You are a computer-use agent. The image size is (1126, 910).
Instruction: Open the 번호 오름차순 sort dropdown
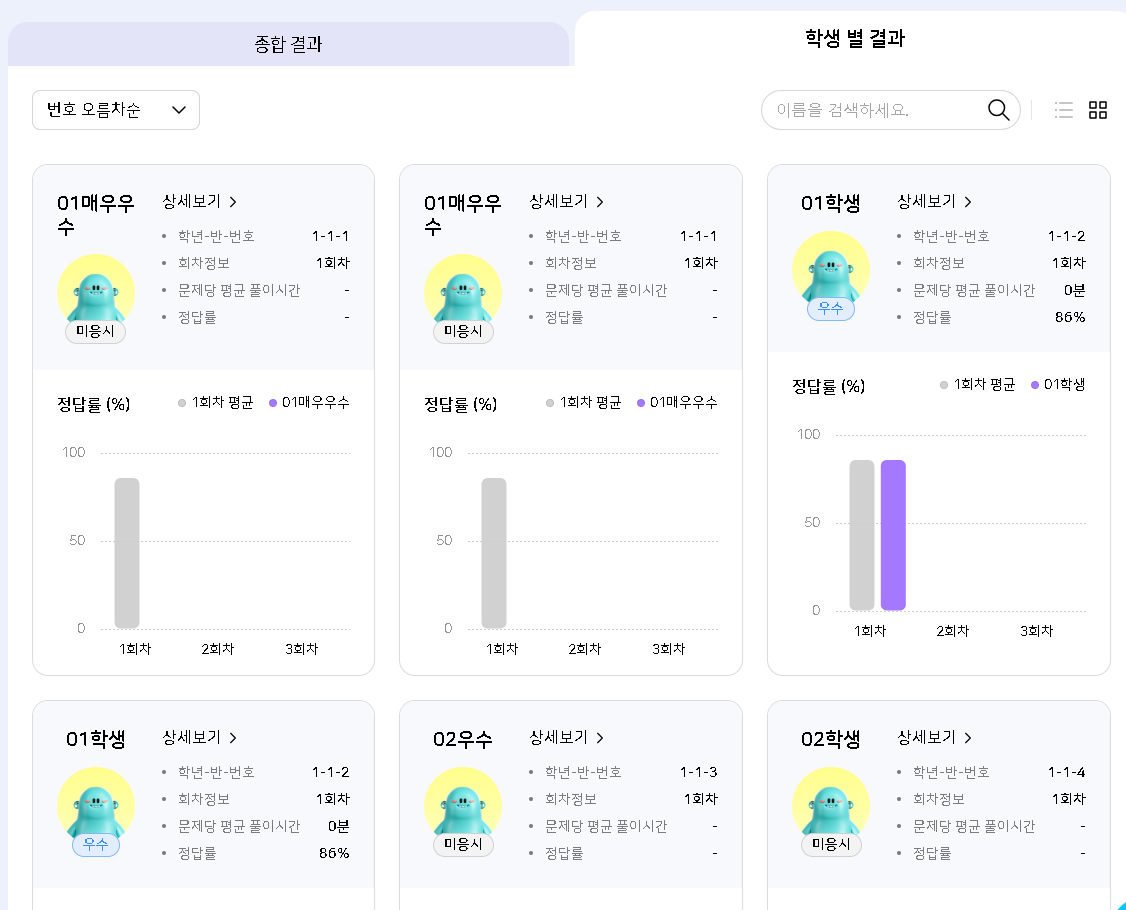(x=115, y=110)
